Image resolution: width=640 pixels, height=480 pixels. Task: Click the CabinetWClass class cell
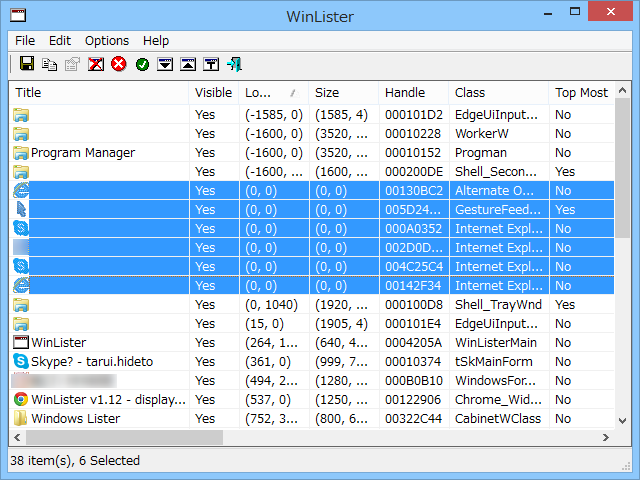[498, 418]
